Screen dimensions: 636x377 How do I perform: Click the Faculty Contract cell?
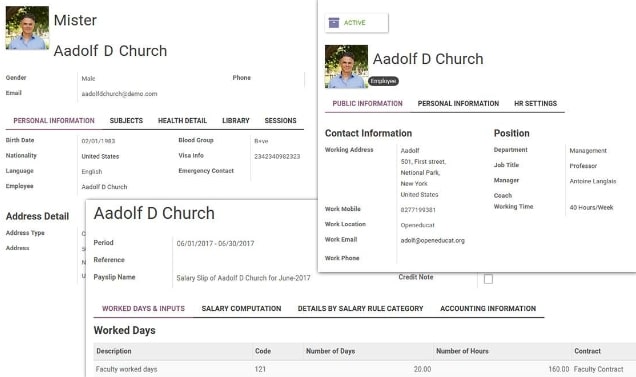click(x=598, y=369)
